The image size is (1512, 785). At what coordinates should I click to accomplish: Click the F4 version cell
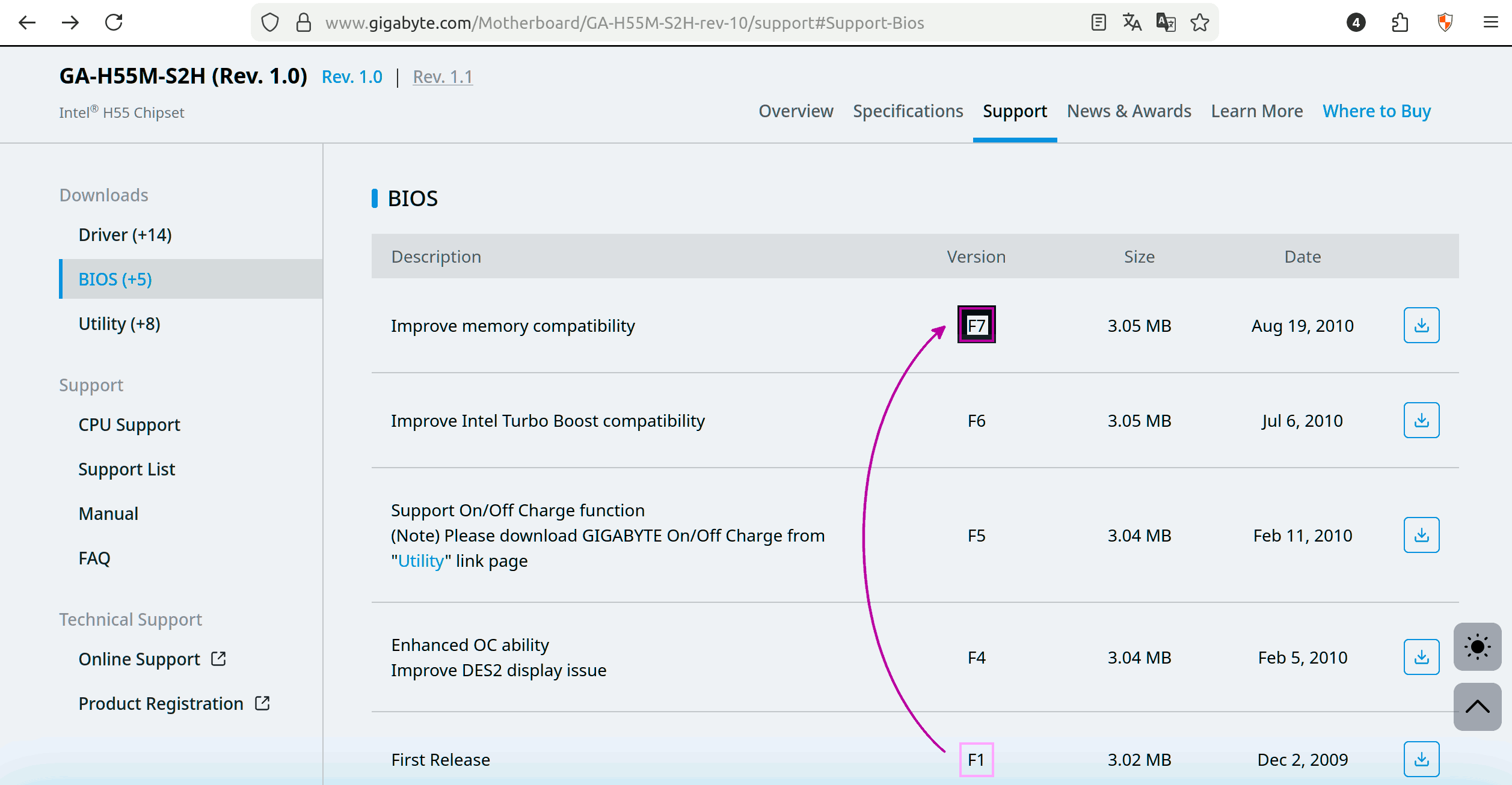point(976,658)
